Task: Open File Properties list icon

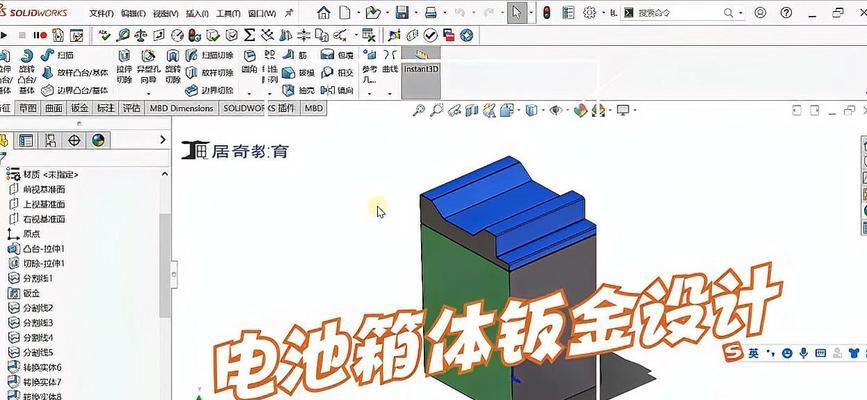Action: tap(568, 13)
